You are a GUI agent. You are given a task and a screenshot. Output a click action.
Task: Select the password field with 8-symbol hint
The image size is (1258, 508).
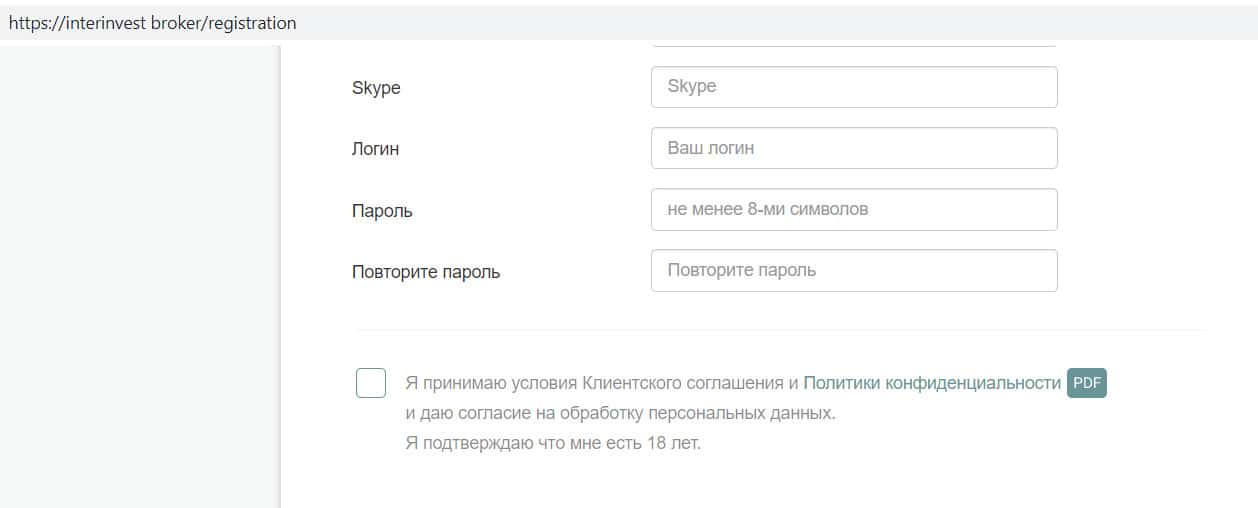click(853, 210)
